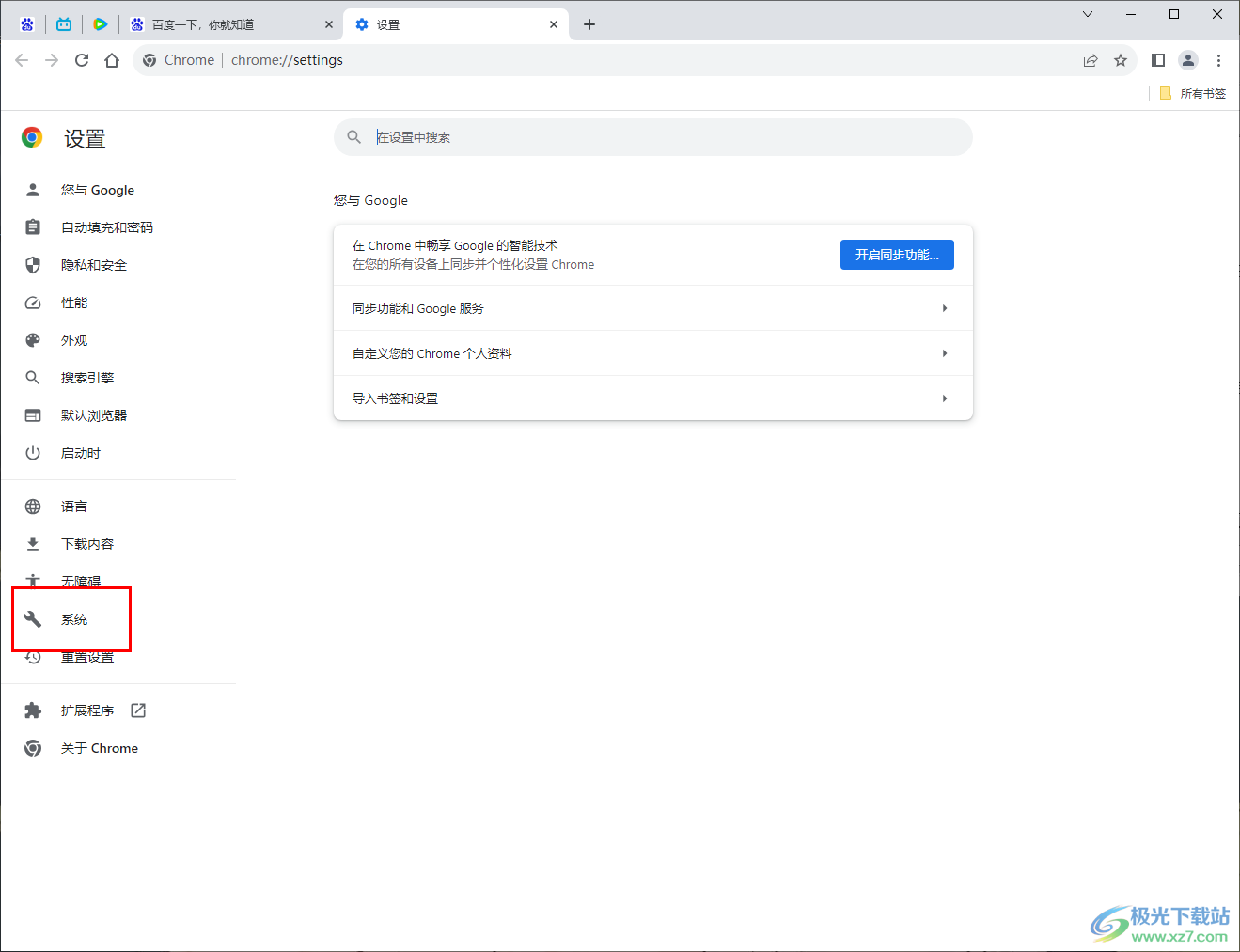Image resolution: width=1240 pixels, height=952 pixels.
Task: Click the 在设置中搜索 search field
Action: coord(653,137)
